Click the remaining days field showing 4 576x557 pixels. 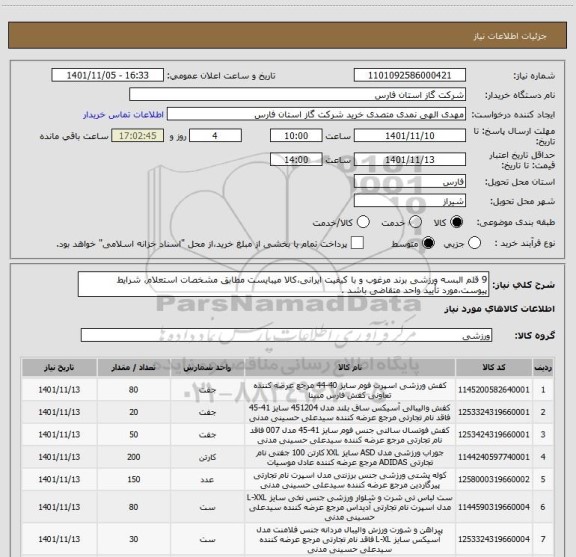[x=215, y=136]
